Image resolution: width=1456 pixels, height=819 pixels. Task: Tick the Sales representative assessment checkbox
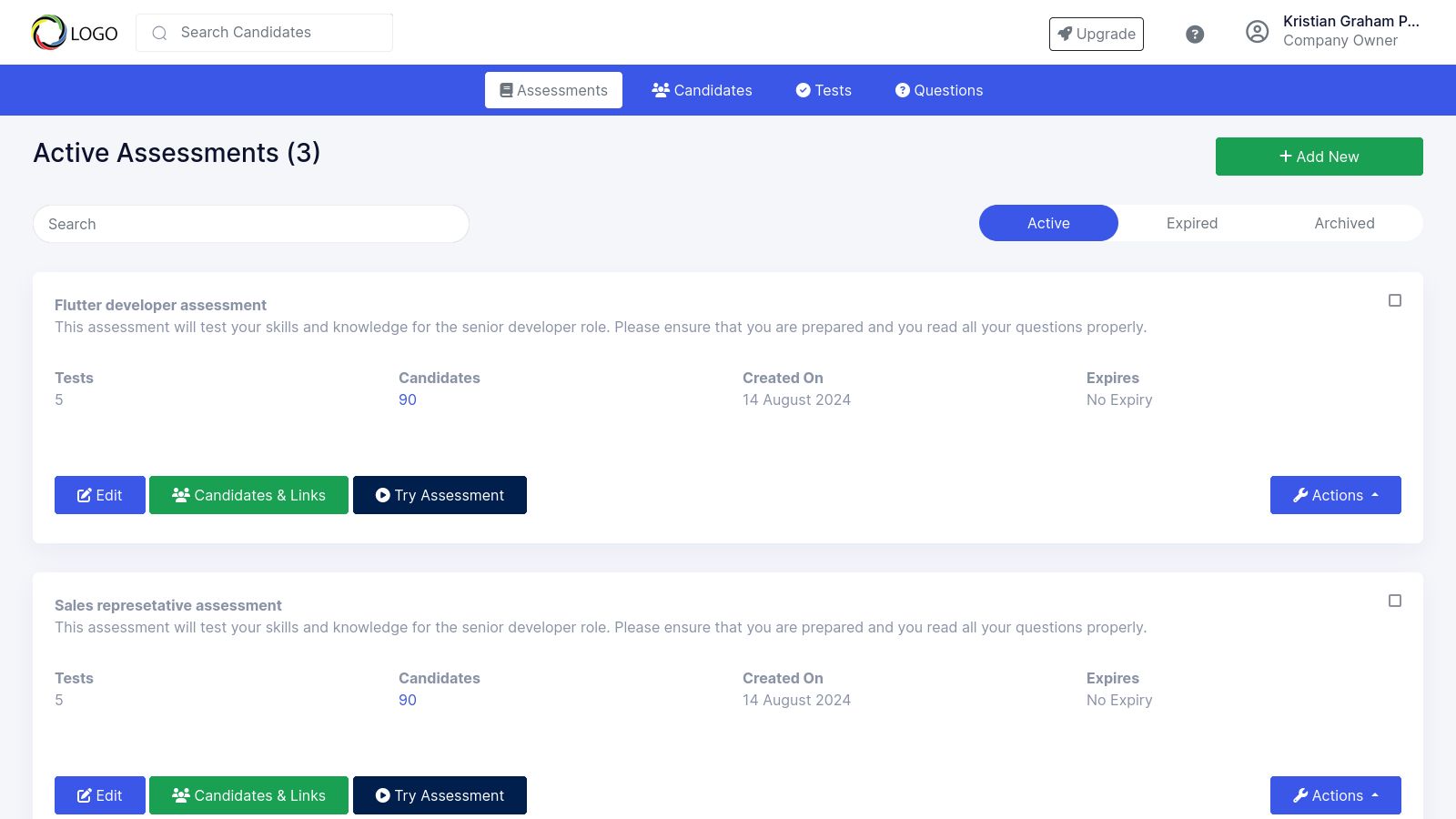tap(1394, 601)
